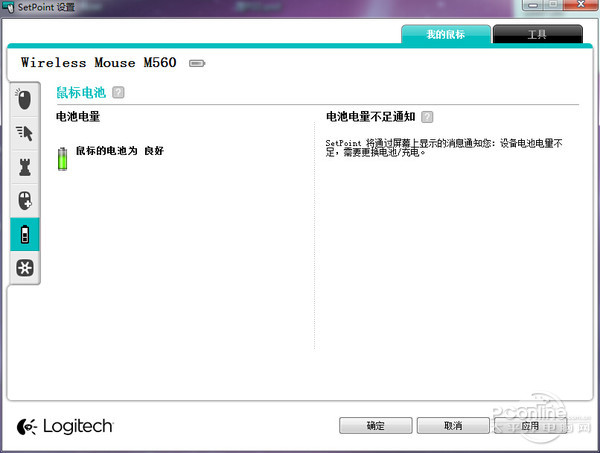Click the 确定 button
The height and width of the screenshot is (453, 600).
point(375,425)
